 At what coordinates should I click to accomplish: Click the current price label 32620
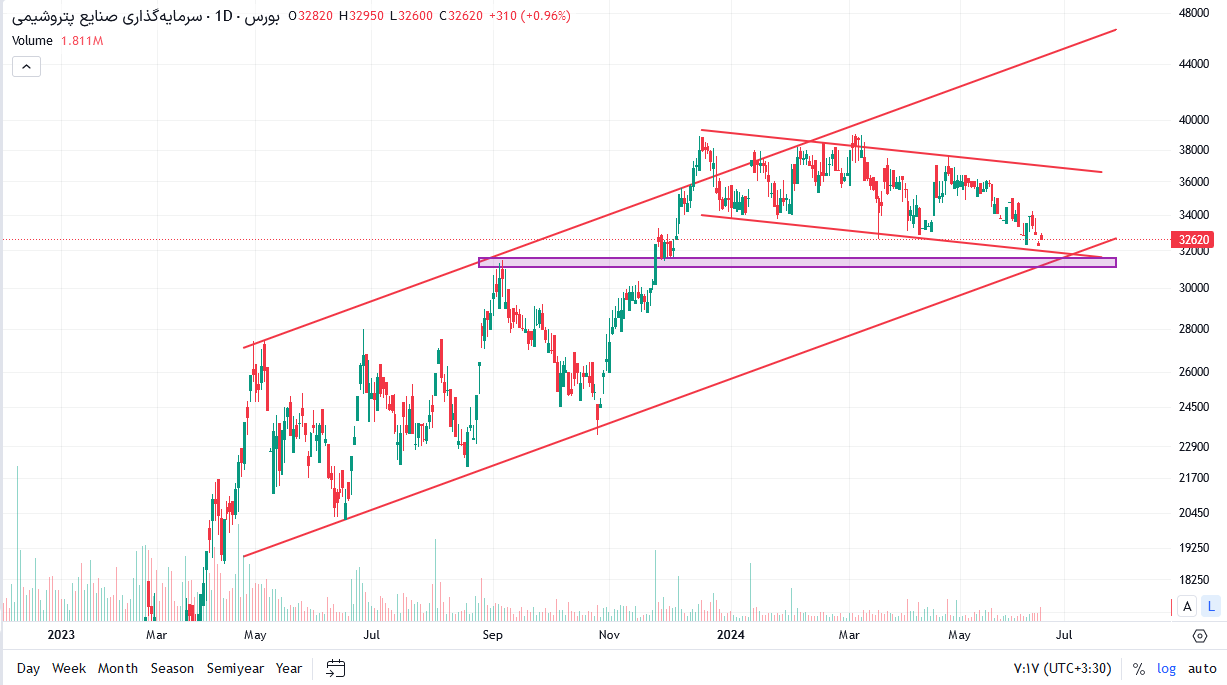coord(1195,240)
